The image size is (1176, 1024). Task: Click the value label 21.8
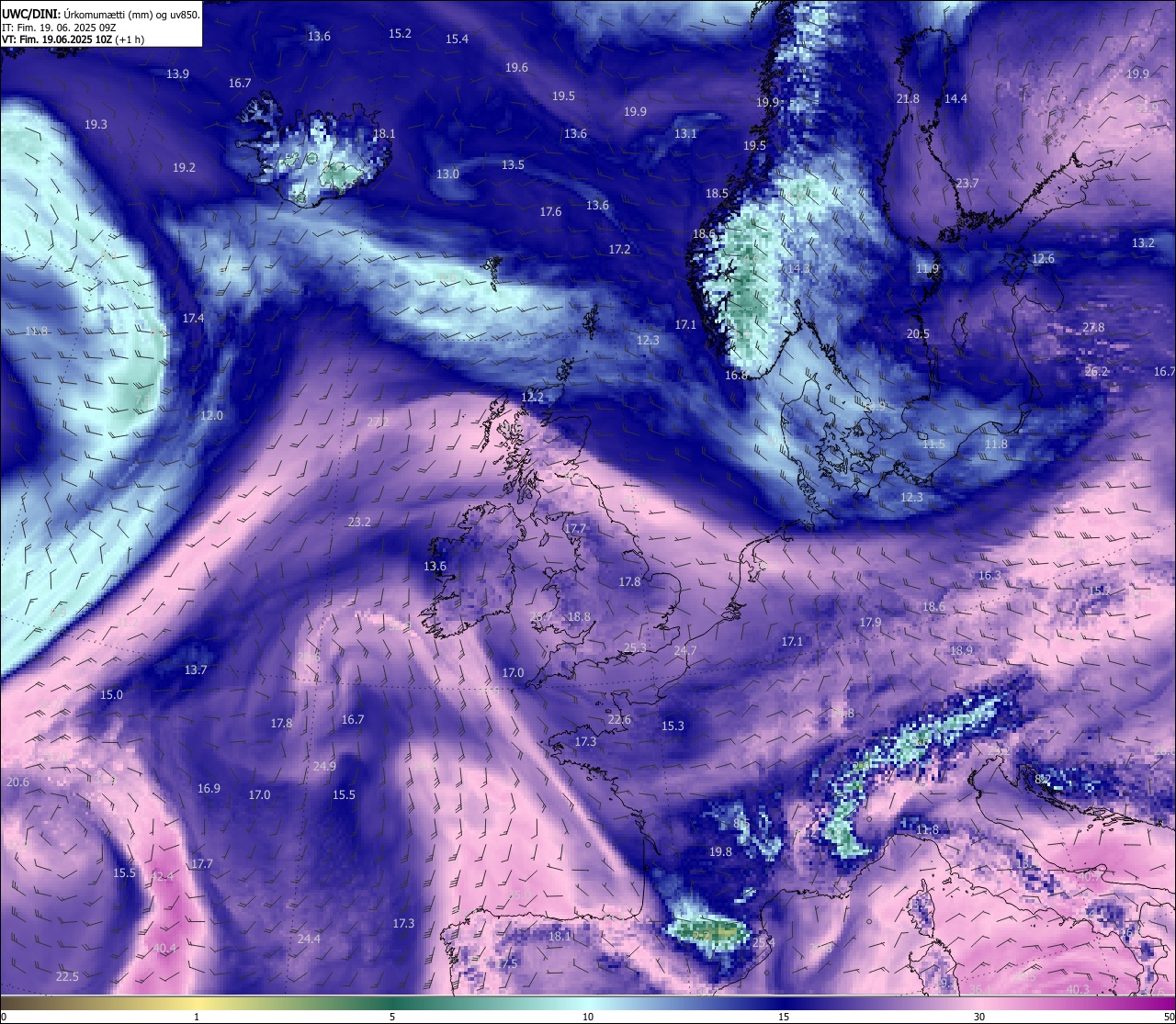coord(908,98)
